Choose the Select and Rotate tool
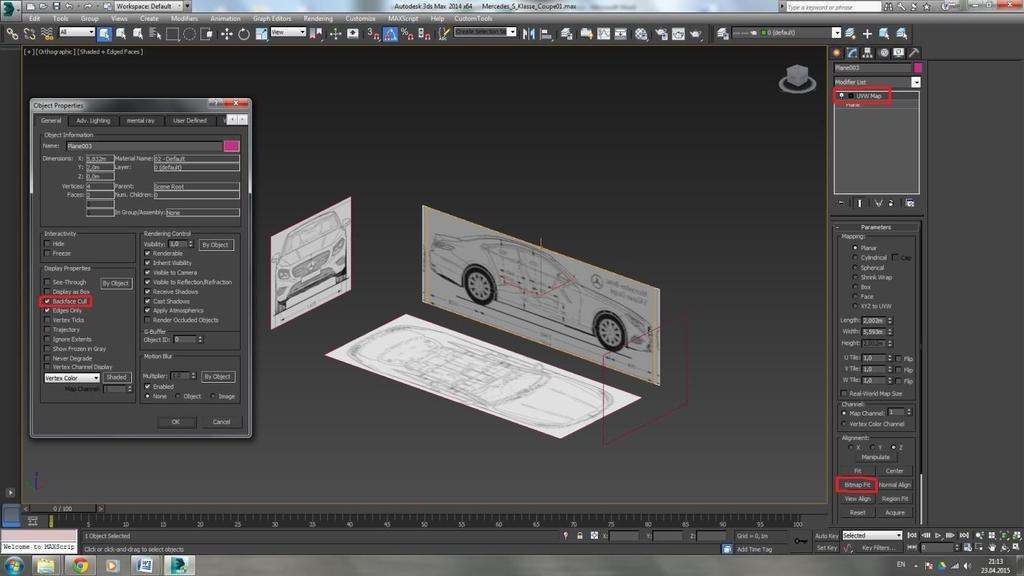 click(x=244, y=33)
